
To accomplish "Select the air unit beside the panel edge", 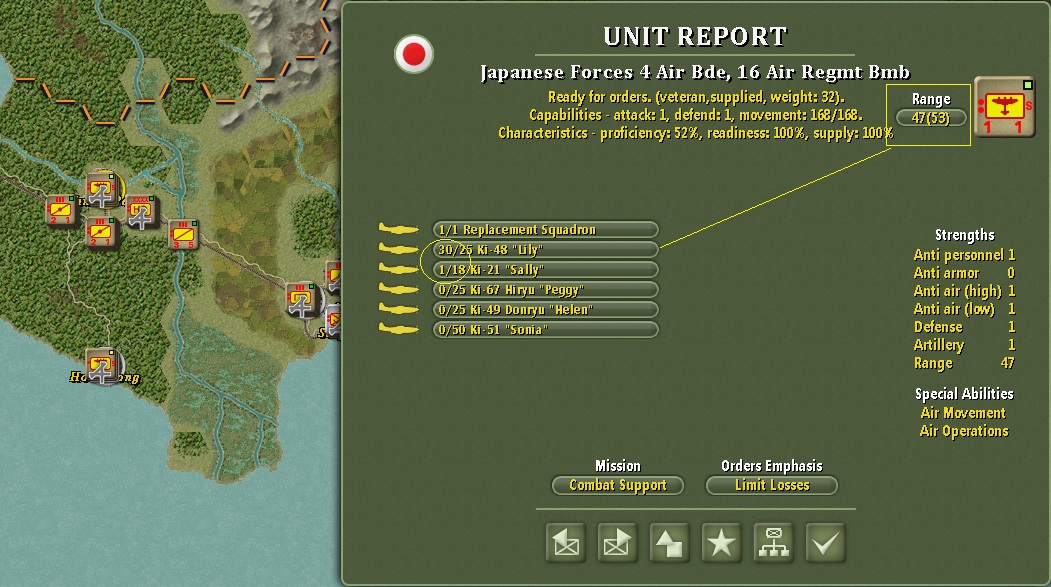I will [x=302, y=299].
